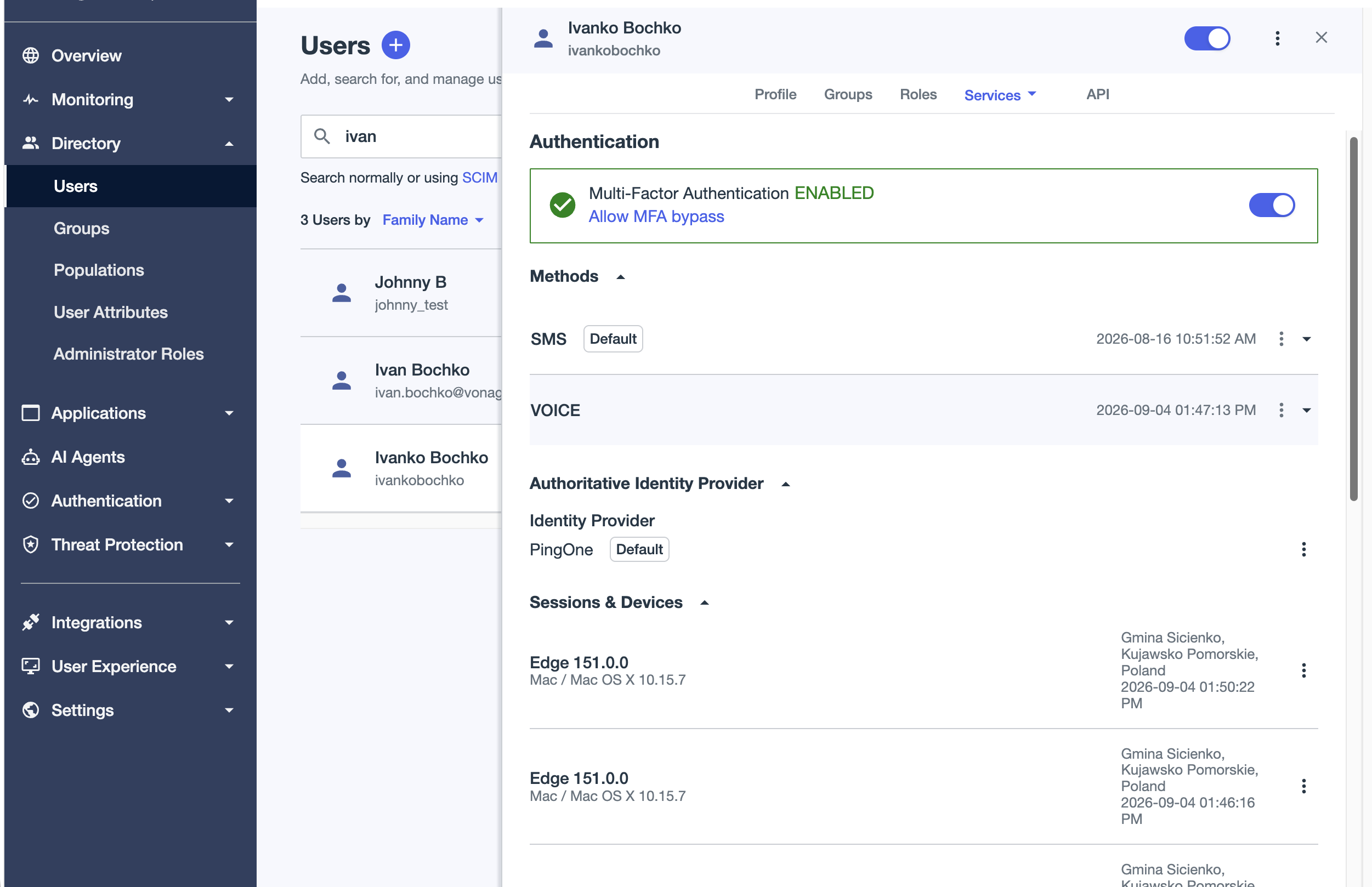Click the user search field

401,137
